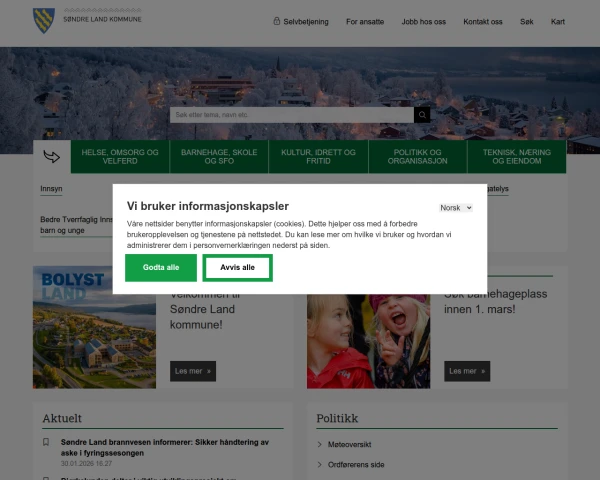Click the Aktuelt section heading
Viewport: 600px width, 480px height.
[62, 418]
